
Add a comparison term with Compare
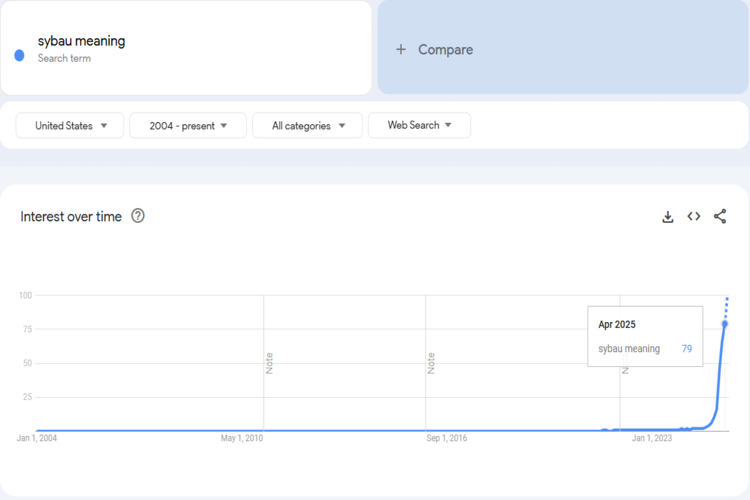point(563,47)
